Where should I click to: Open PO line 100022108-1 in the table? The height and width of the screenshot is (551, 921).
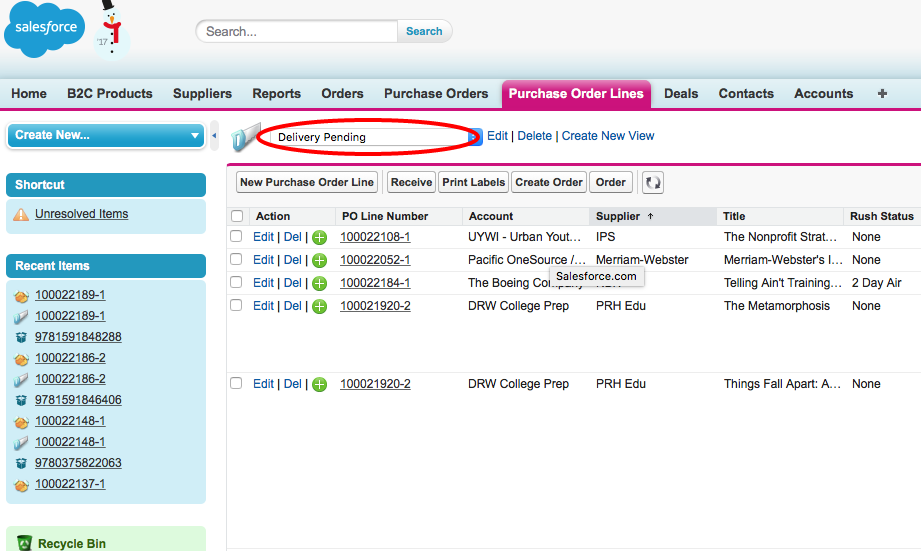375,237
